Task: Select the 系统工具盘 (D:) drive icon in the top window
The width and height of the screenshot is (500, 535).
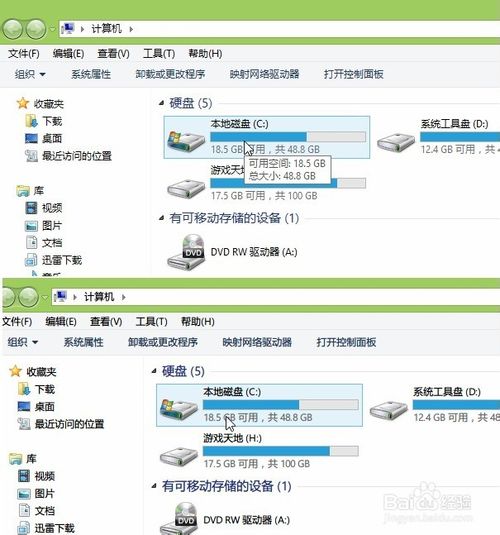Action: [396, 142]
